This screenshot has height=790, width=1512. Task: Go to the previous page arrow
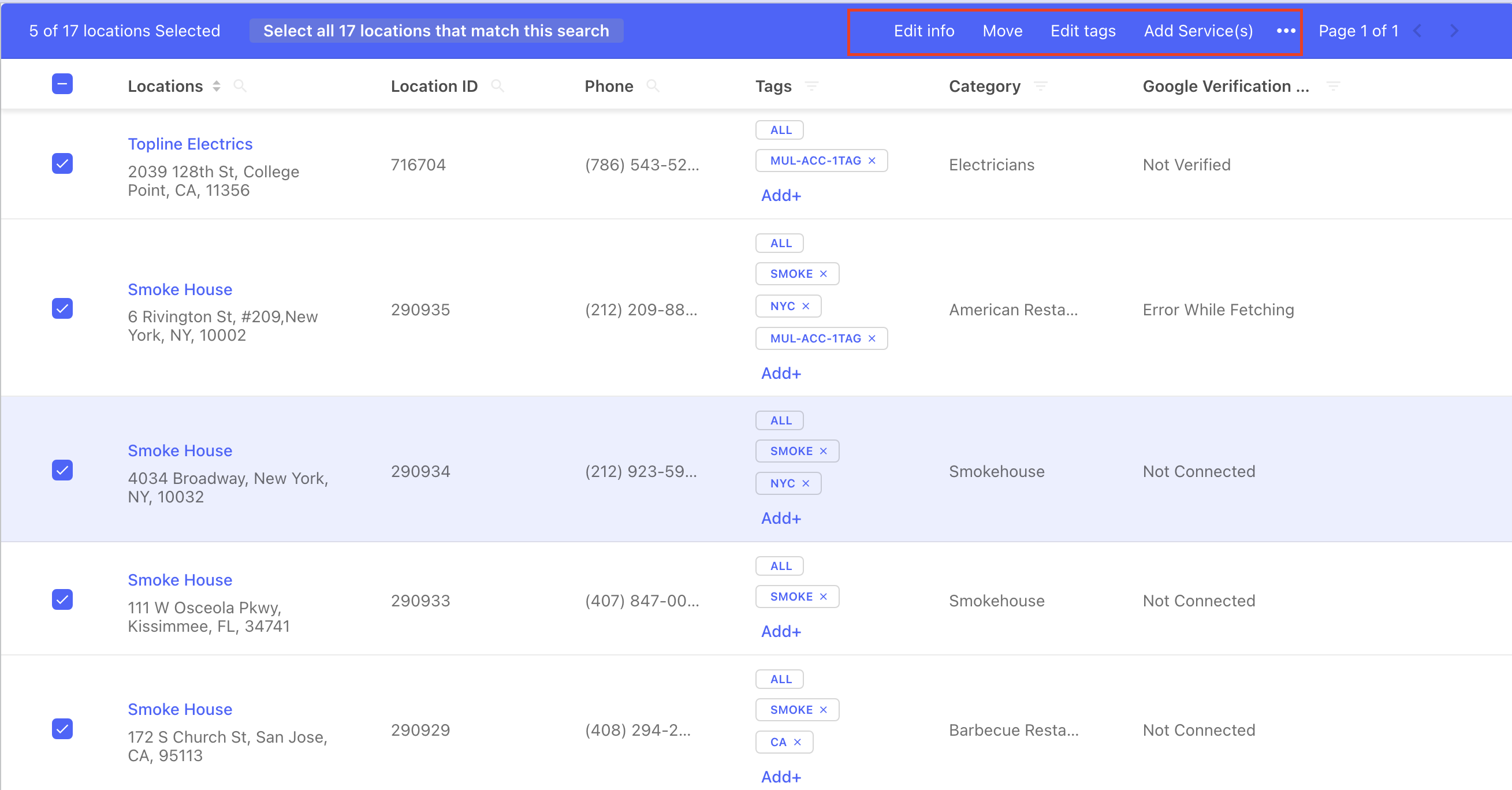tap(1417, 31)
